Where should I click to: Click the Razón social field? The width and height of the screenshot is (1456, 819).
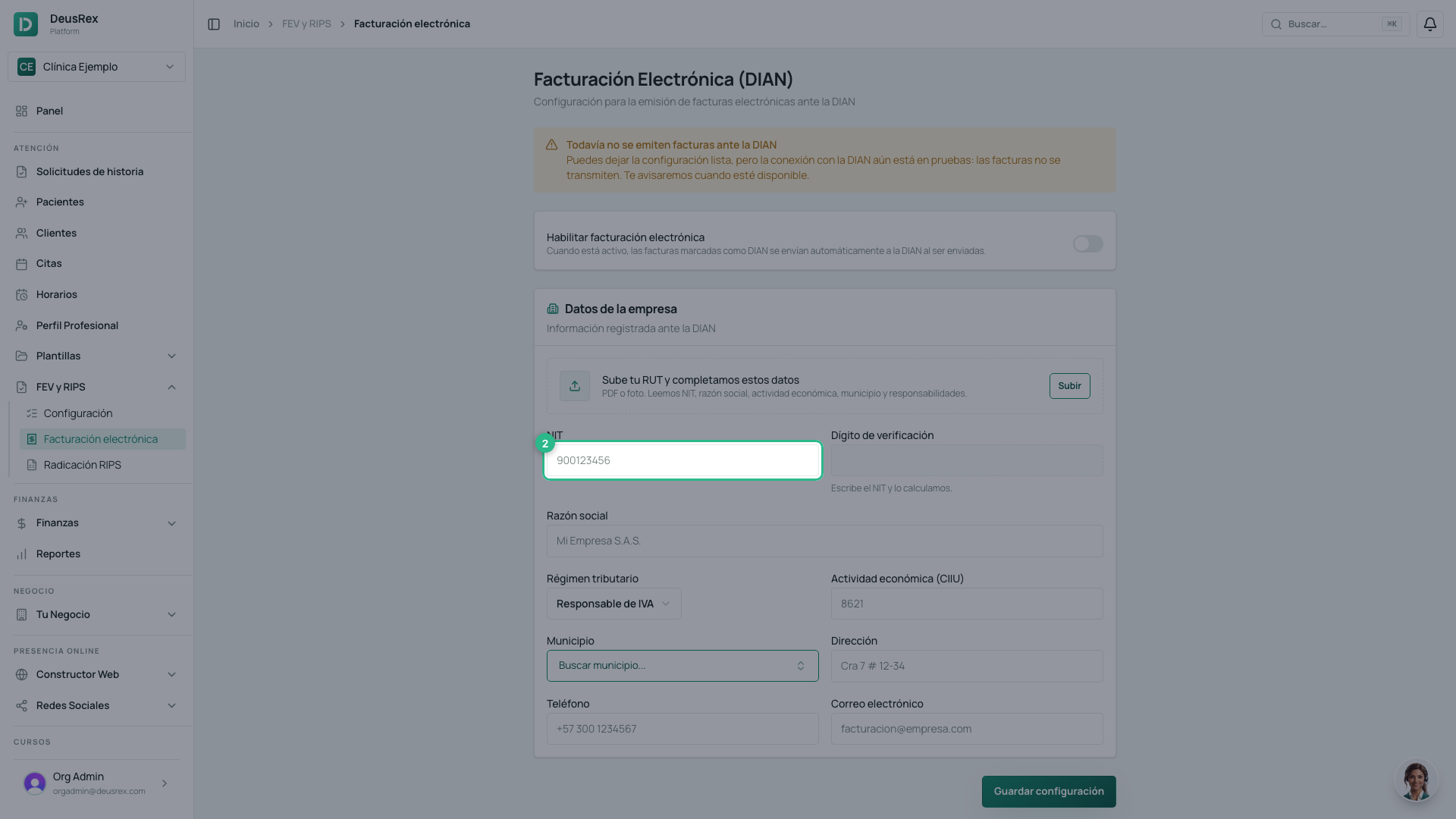[x=824, y=541]
